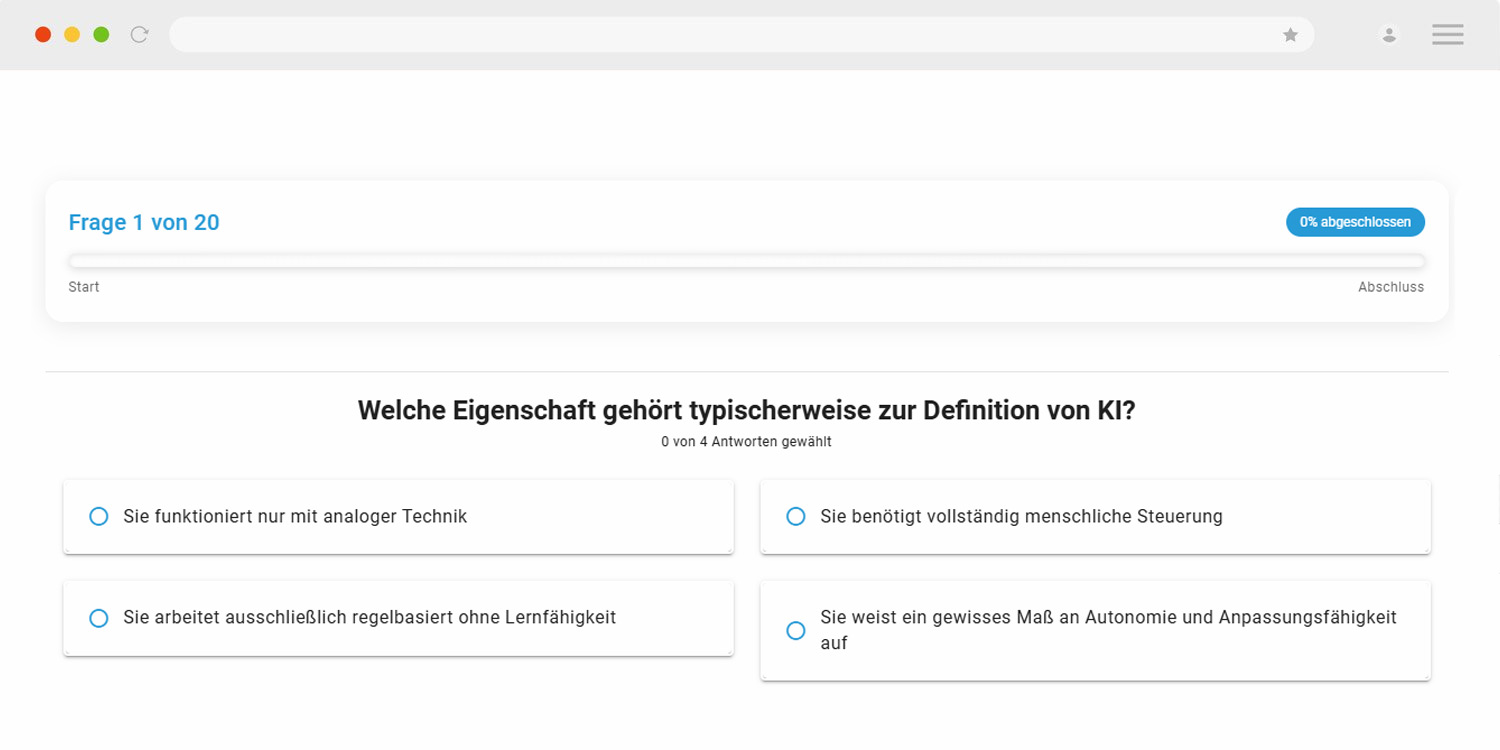Viewport: 1500px width, 750px height.
Task: Open the browser hamburger menu
Action: coord(1447,35)
